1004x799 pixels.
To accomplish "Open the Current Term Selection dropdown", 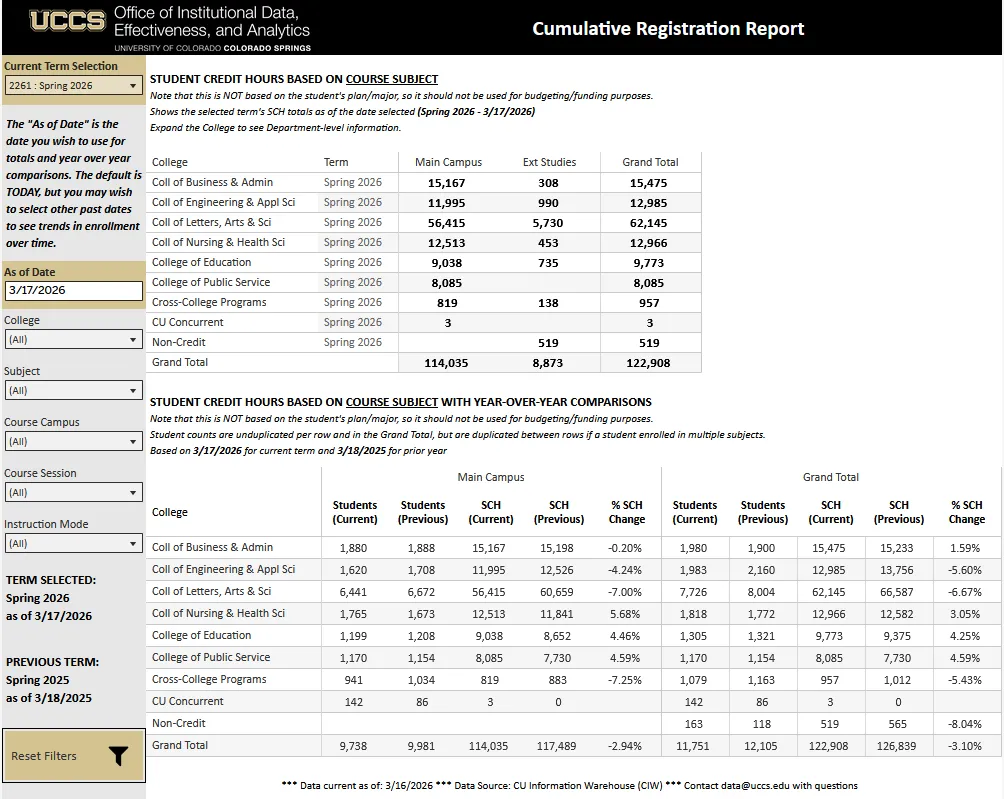I will coord(131,86).
